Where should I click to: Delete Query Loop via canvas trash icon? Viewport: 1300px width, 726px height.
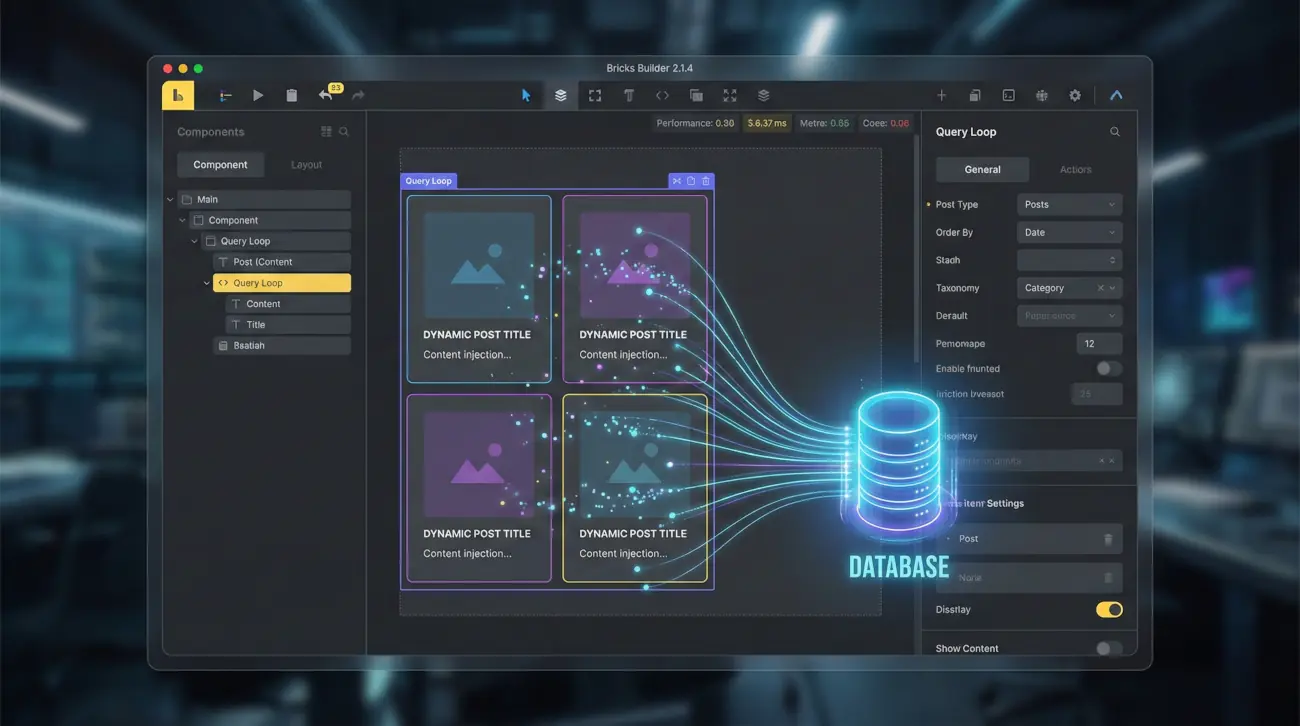[706, 181]
